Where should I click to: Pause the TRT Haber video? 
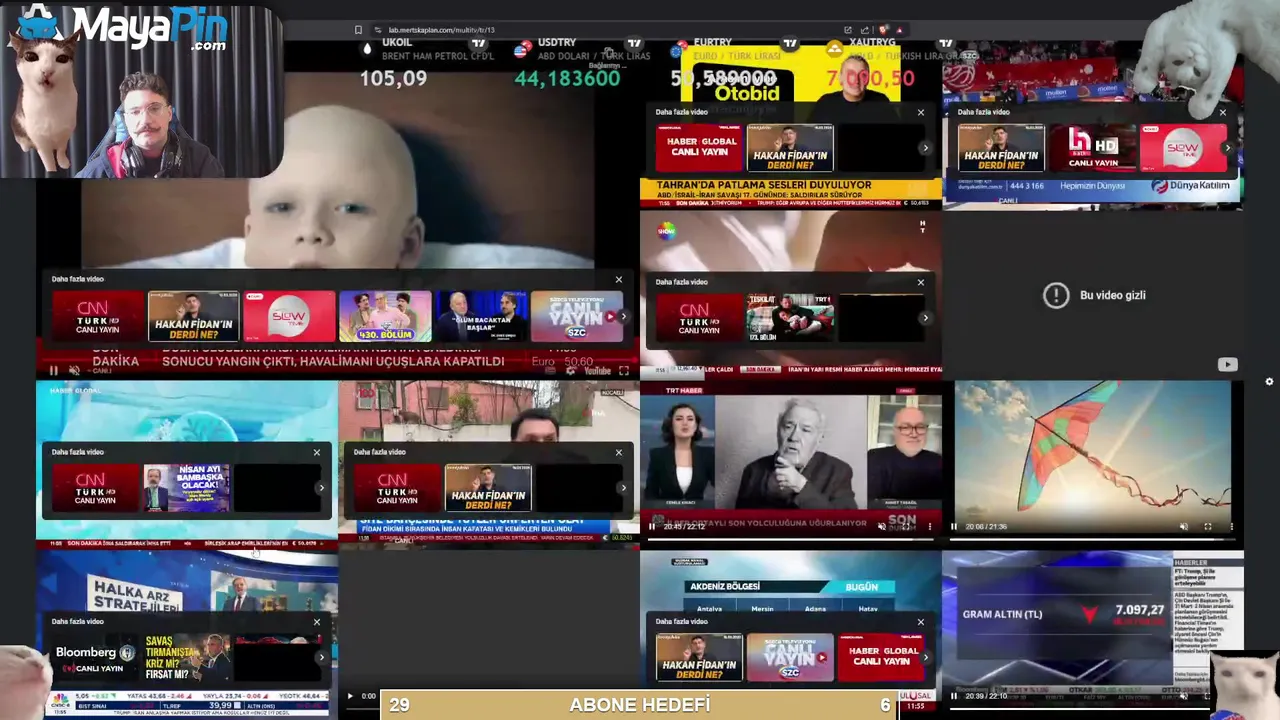(652, 526)
